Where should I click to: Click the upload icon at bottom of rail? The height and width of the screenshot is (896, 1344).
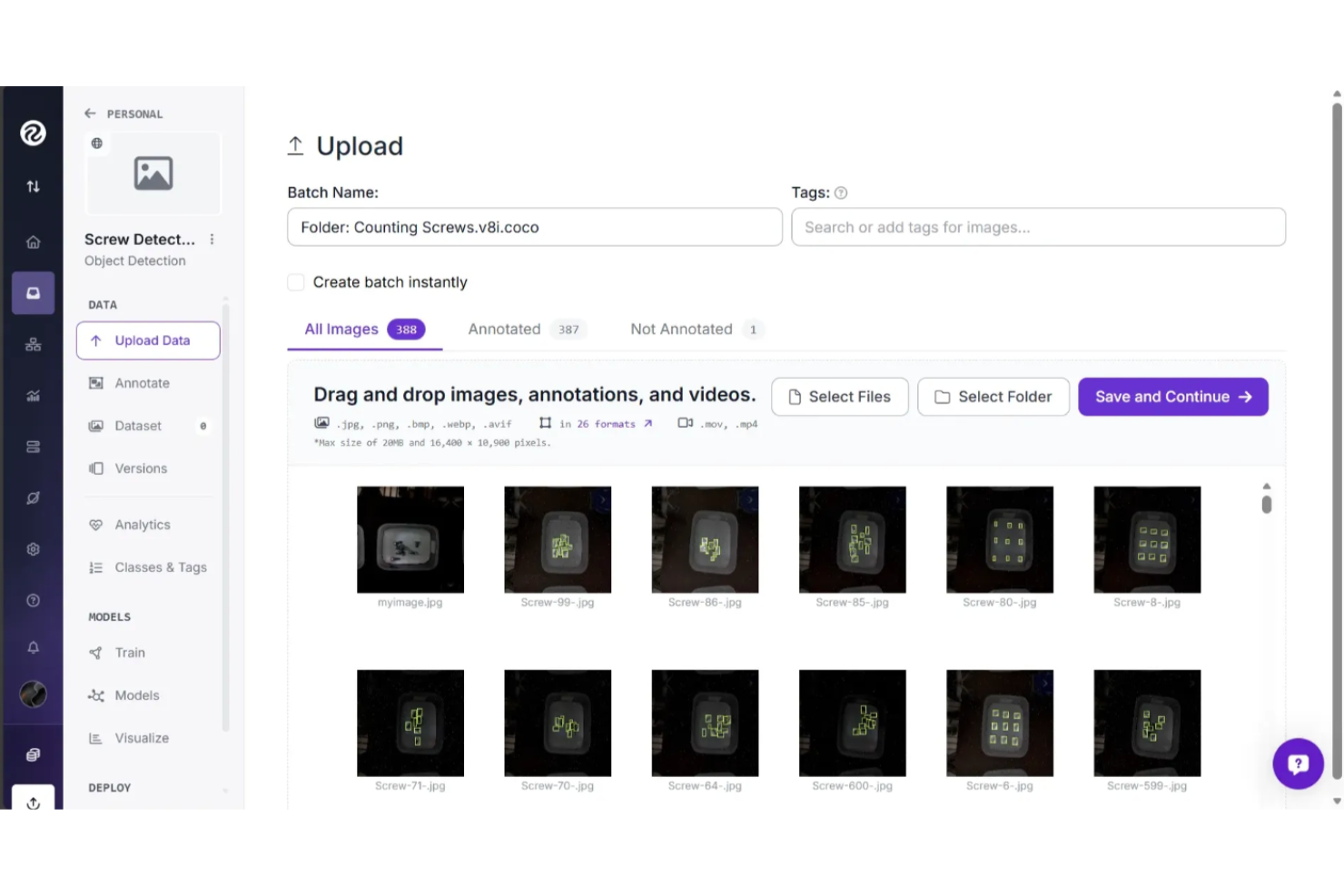click(x=34, y=802)
